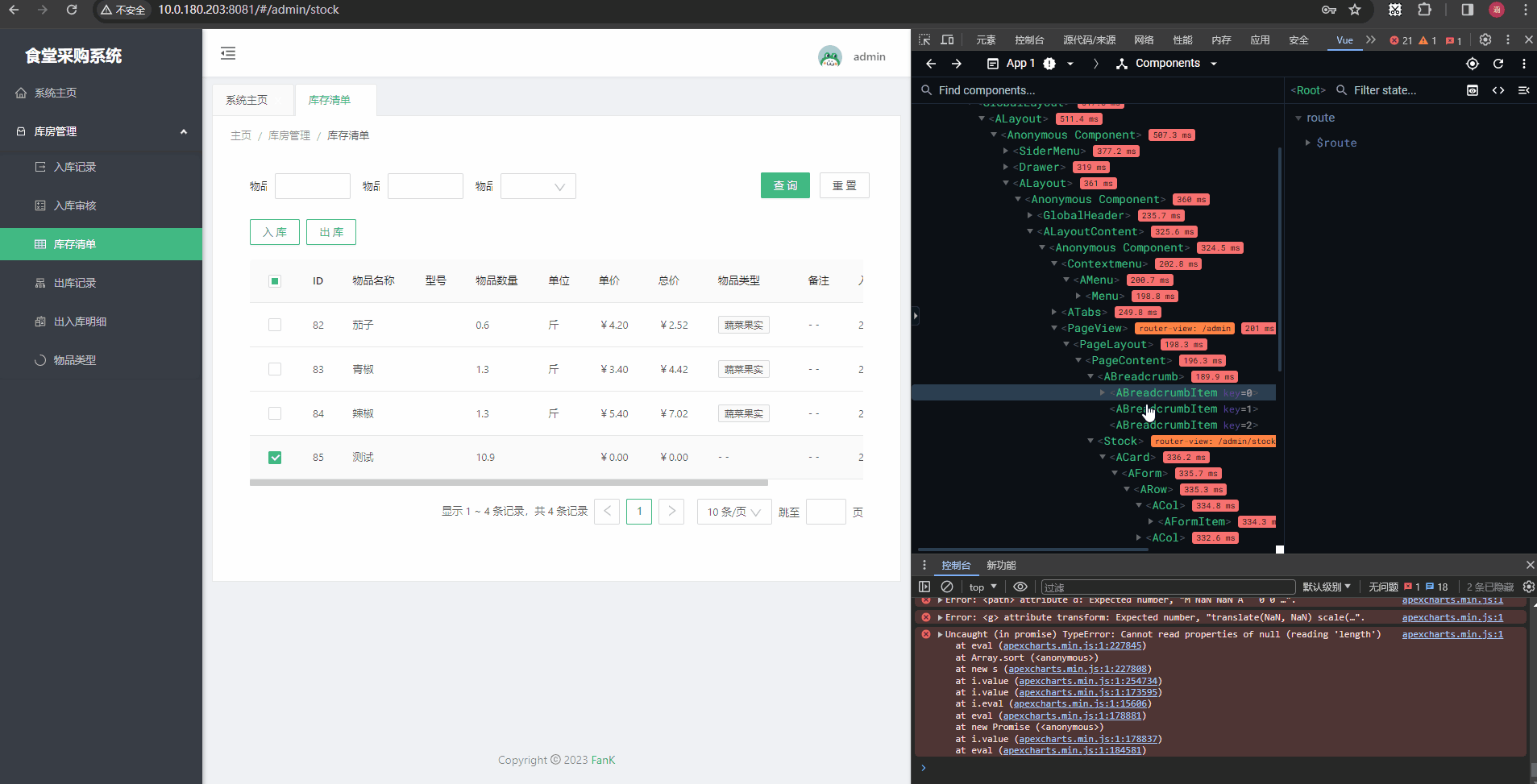Open DevTools more options kebab menu
1537x784 pixels.
pos(1508,39)
